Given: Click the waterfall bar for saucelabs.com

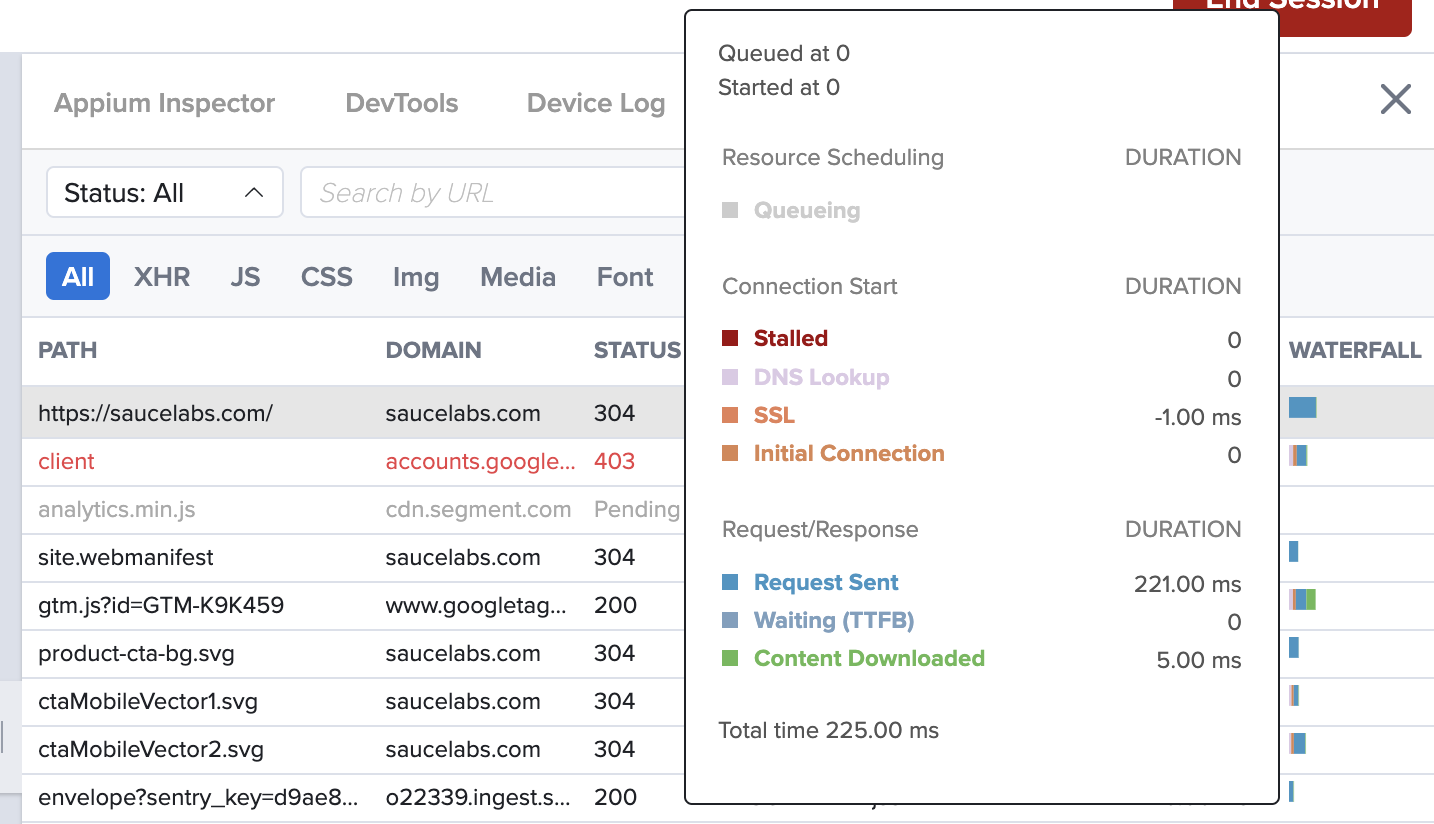Looking at the screenshot, I should 1302,407.
